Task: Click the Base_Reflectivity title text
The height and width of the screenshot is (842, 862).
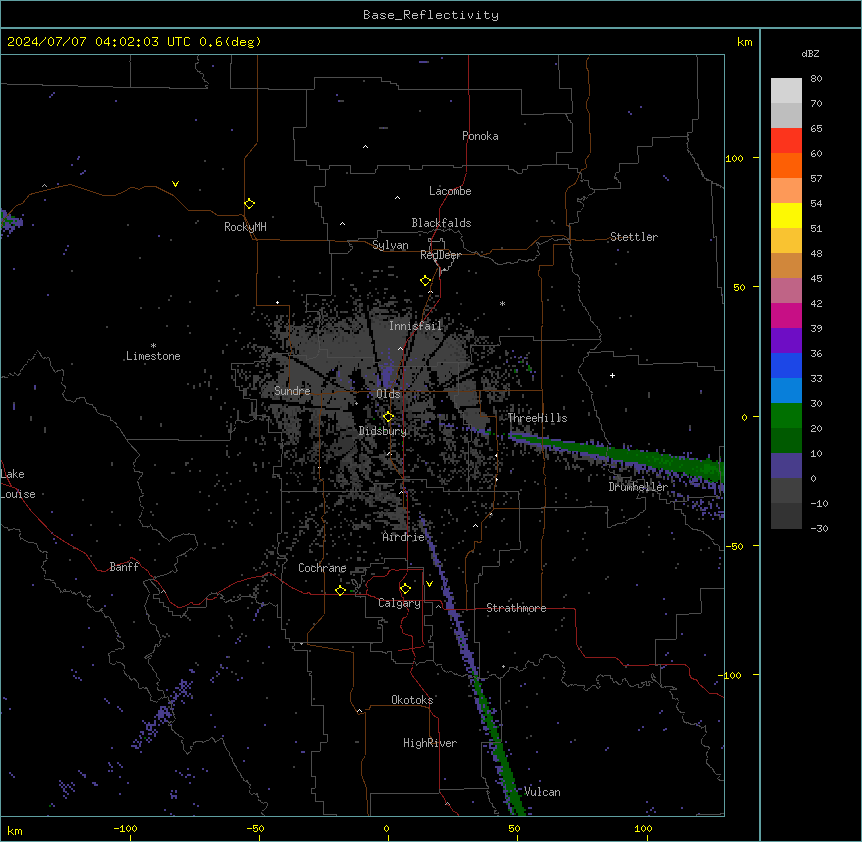Action: point(431,15)
